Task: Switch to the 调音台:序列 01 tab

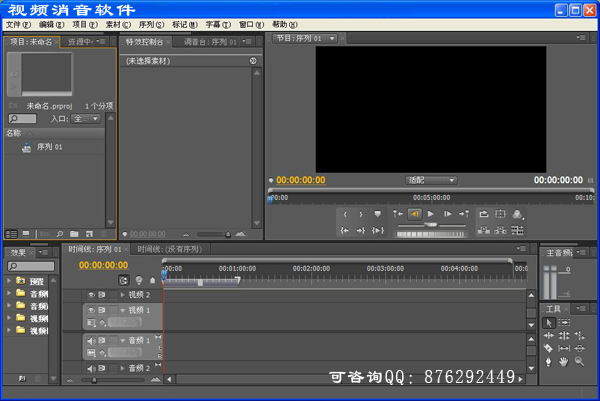Action: pos(210,42)
